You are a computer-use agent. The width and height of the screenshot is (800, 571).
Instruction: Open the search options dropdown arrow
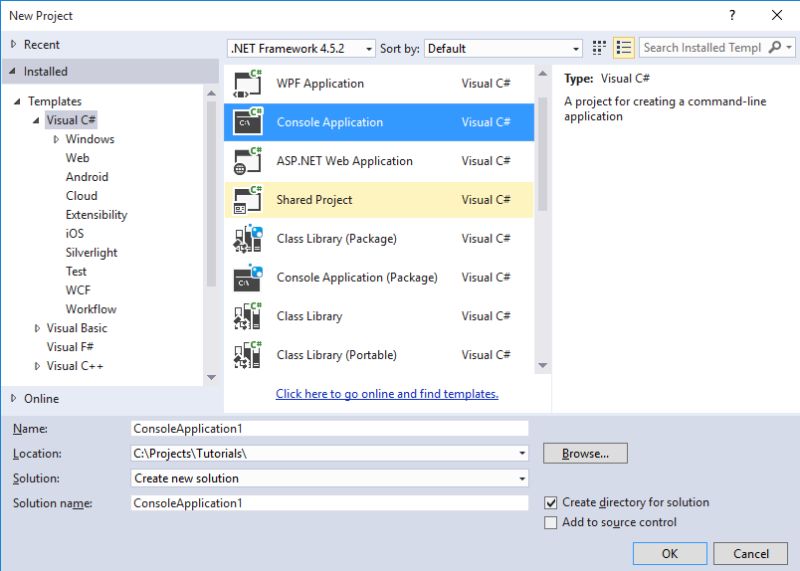point(789,47)
